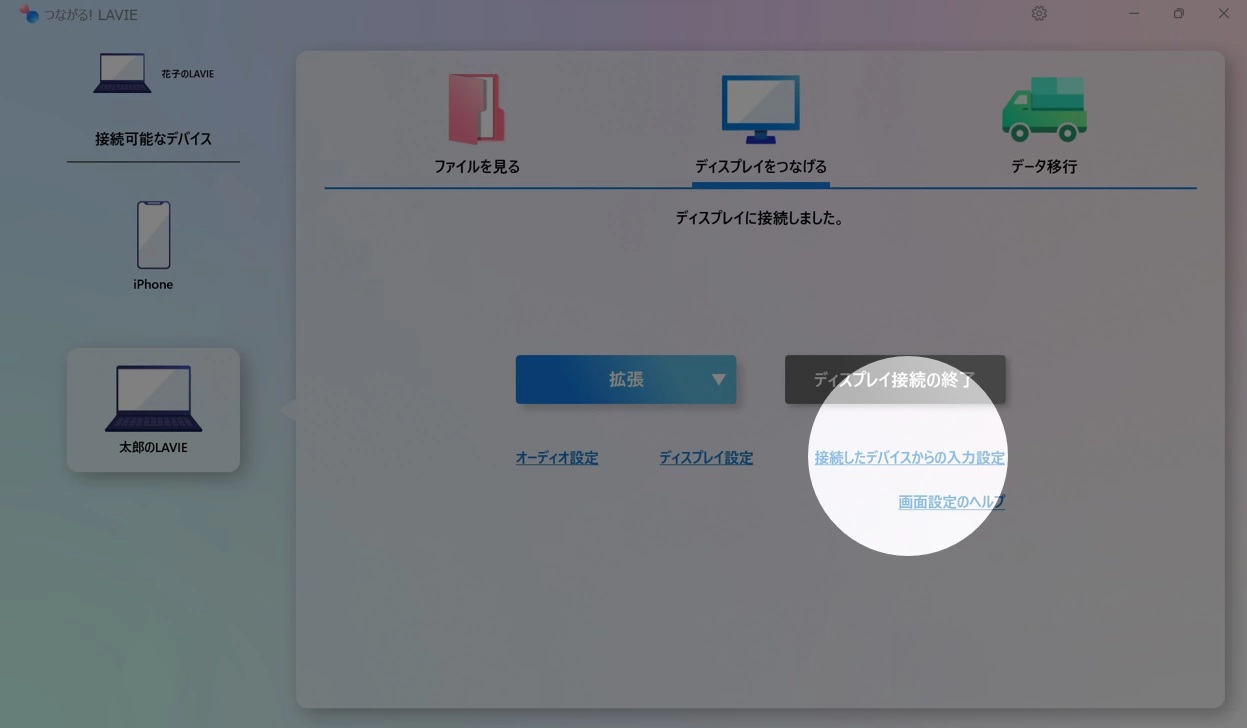The width and height of the screenshot is (1247, 728).
Task: Close the つながる! LAVIE window
Action: coord(1224,14)
